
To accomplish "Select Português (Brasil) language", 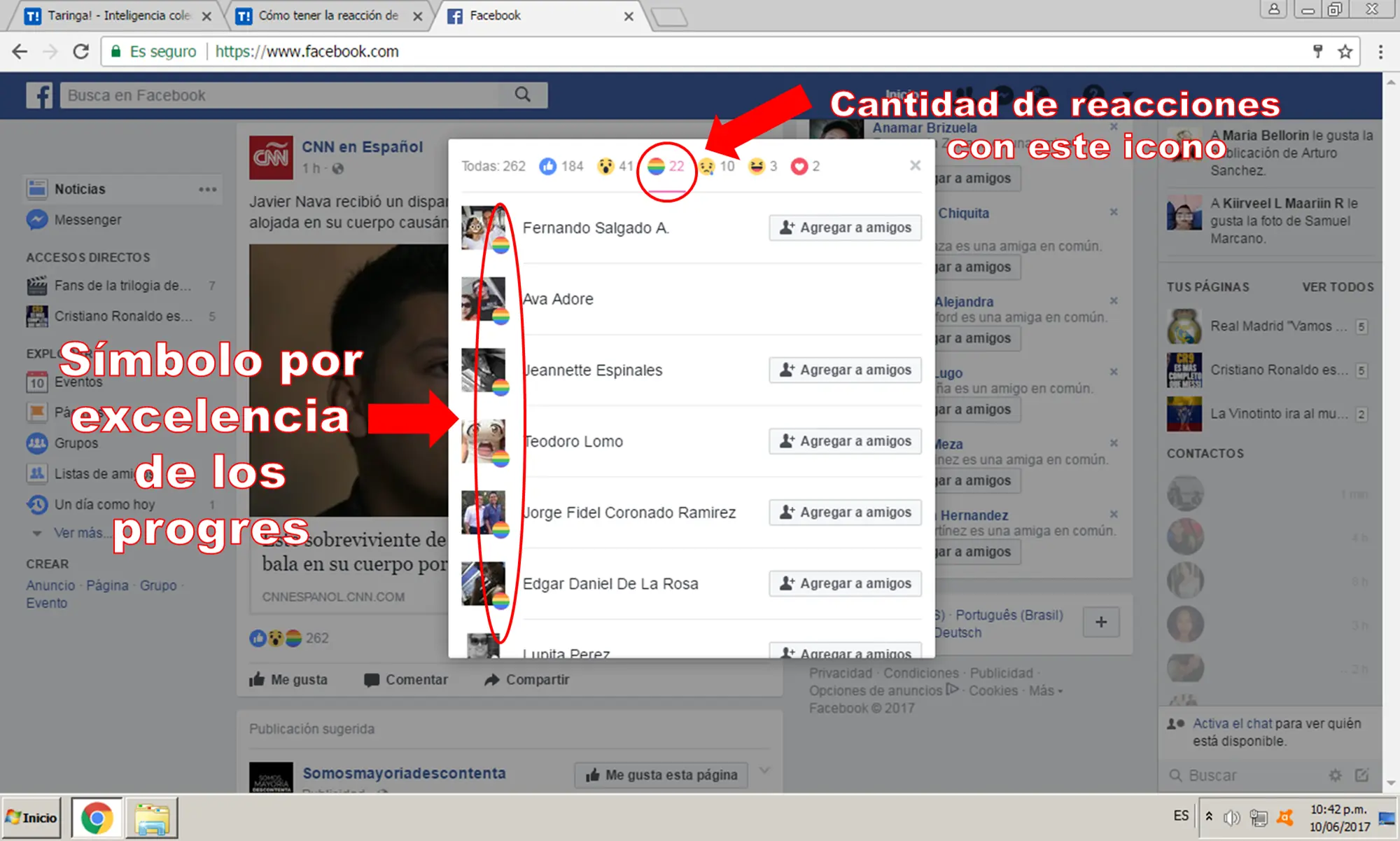I will 1009,615.
